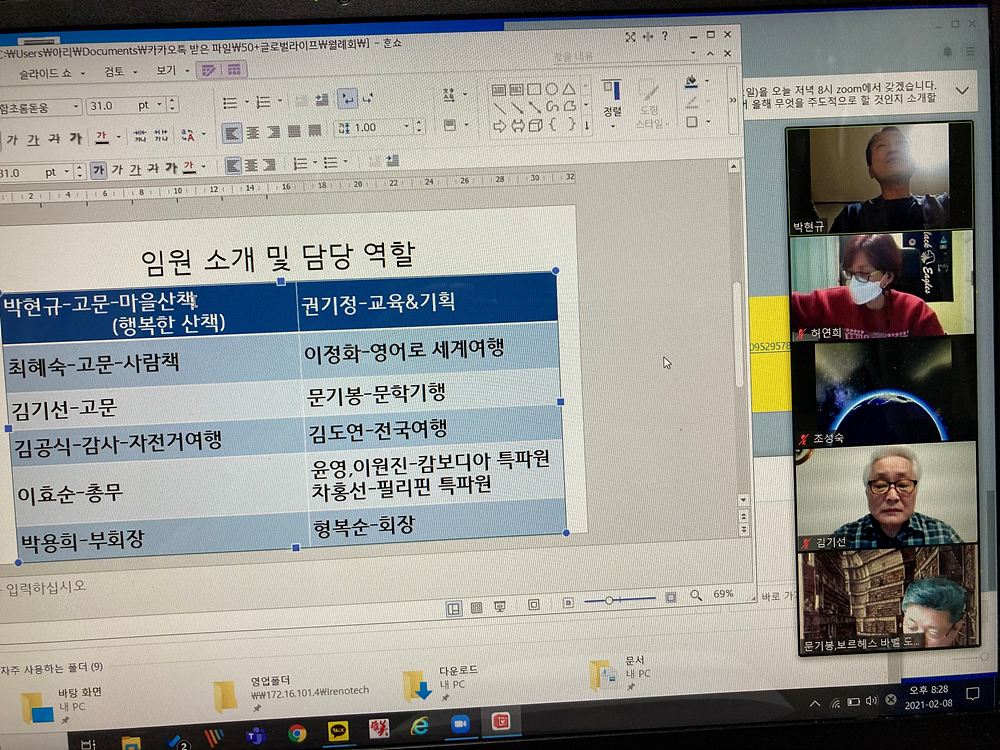Select the ellipse shape tool
The image size is (1000, 750).
[550, 89]
